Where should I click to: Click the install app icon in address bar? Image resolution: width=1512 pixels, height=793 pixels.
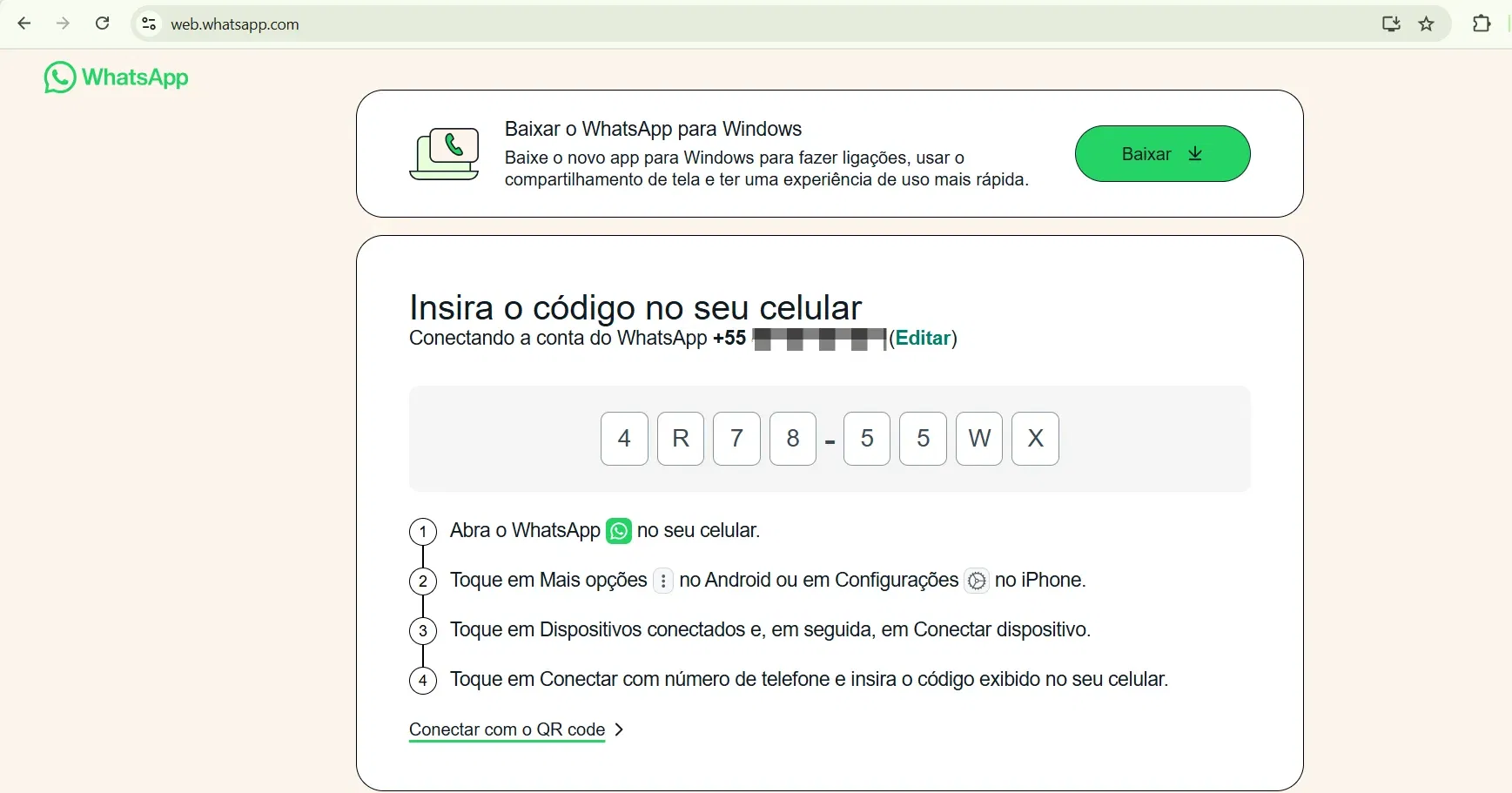[1391, 24]
